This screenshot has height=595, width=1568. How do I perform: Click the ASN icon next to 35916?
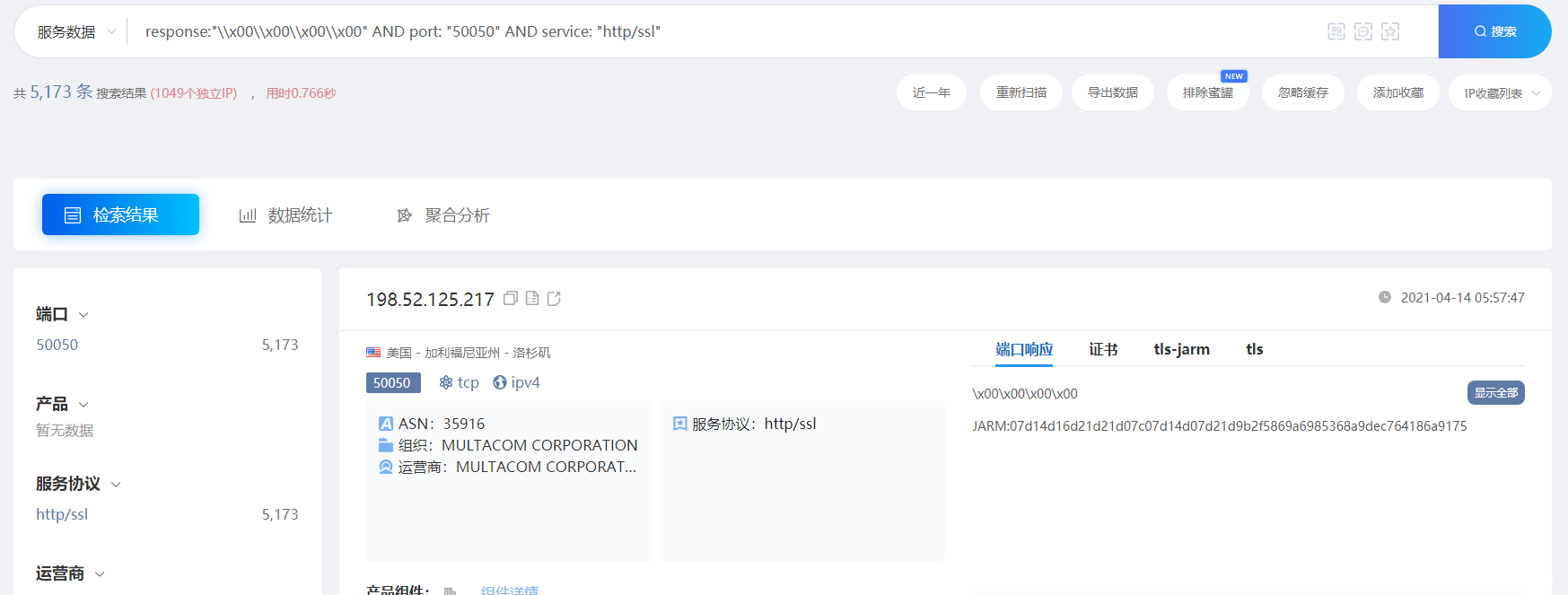pyautogui.click(x=386, y=424)
